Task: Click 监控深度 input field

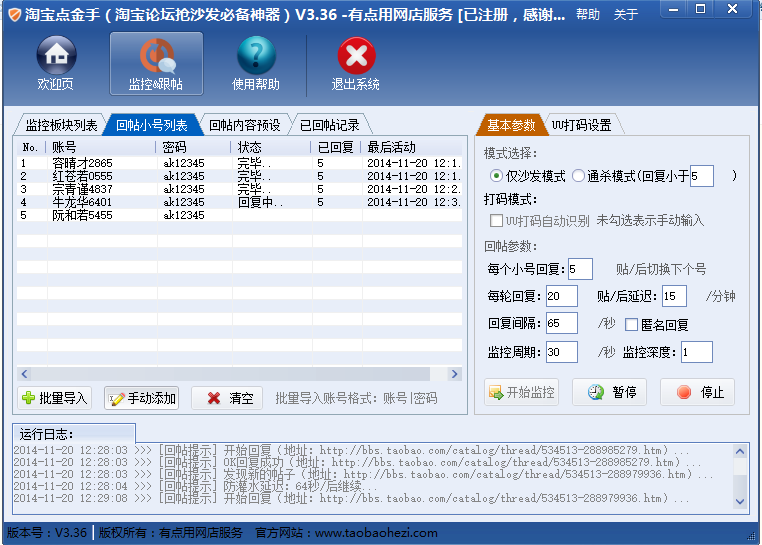Action: coord(697,352)
